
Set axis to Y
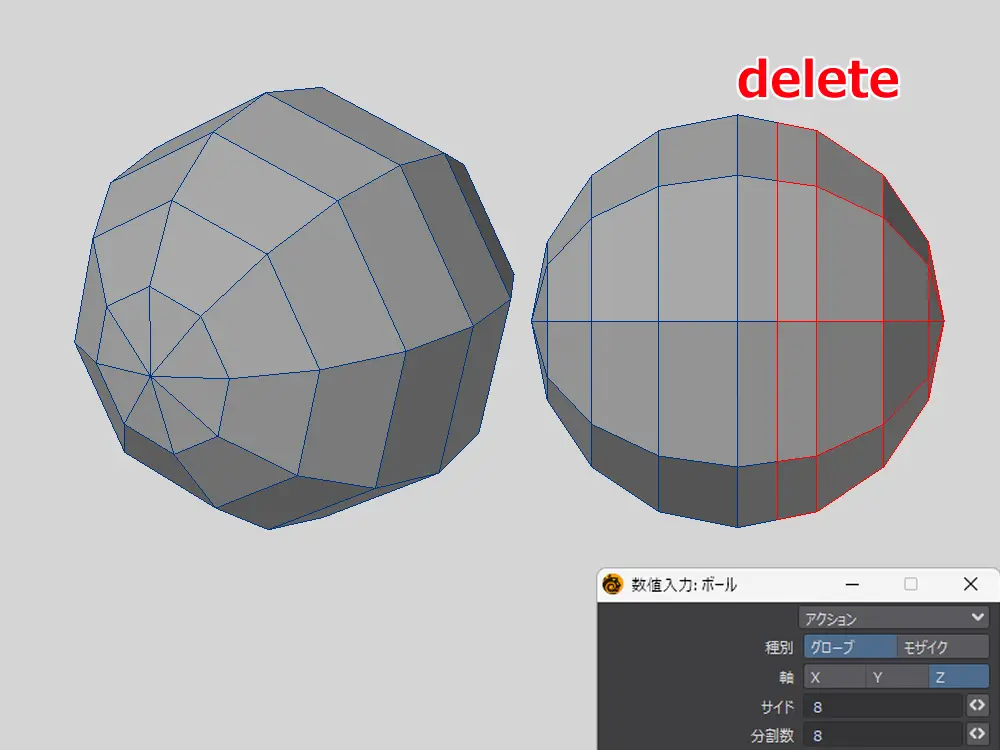896,677
